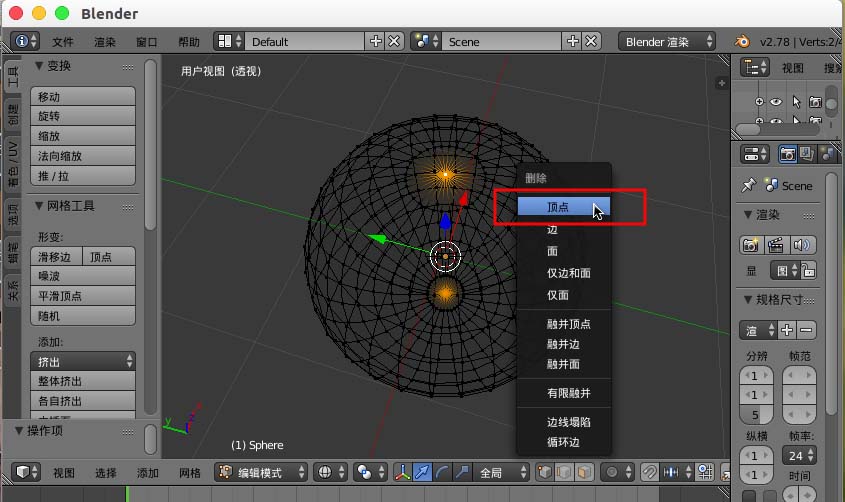
Task: Add a new scene with plus button
Action: (572, 41)
